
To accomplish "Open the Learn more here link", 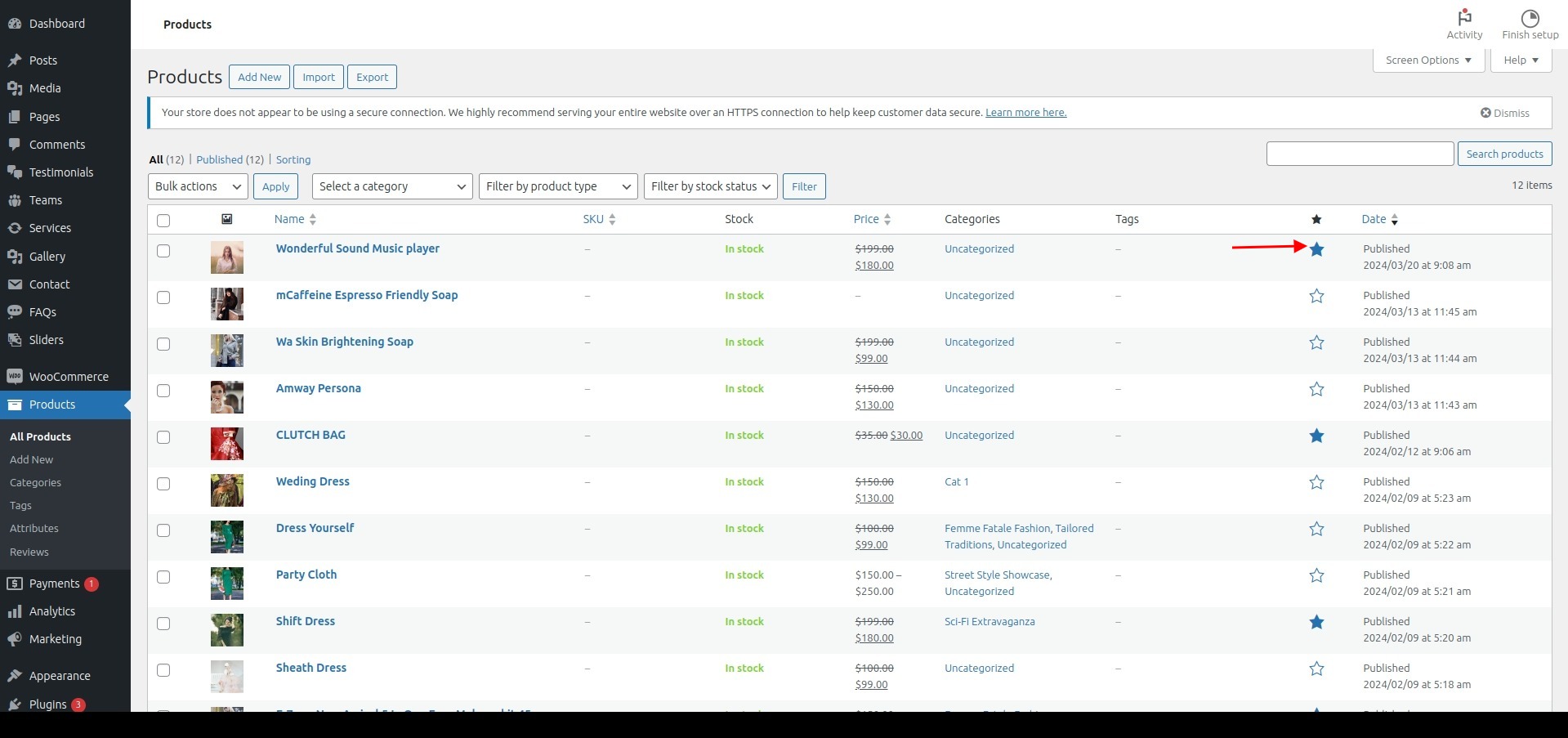I will tap(1025, 113).
